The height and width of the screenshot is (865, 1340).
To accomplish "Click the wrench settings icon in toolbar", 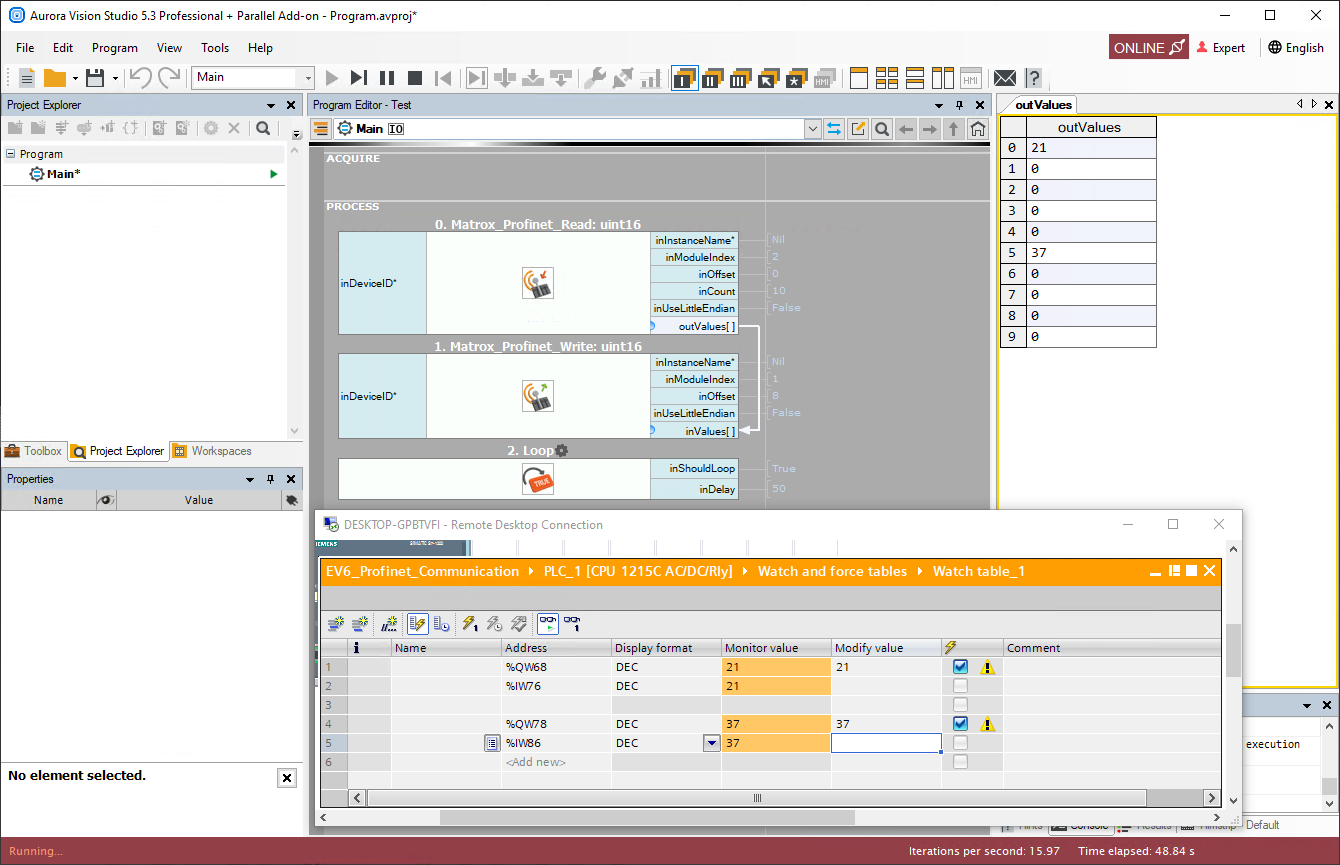I will pos(594,78).
